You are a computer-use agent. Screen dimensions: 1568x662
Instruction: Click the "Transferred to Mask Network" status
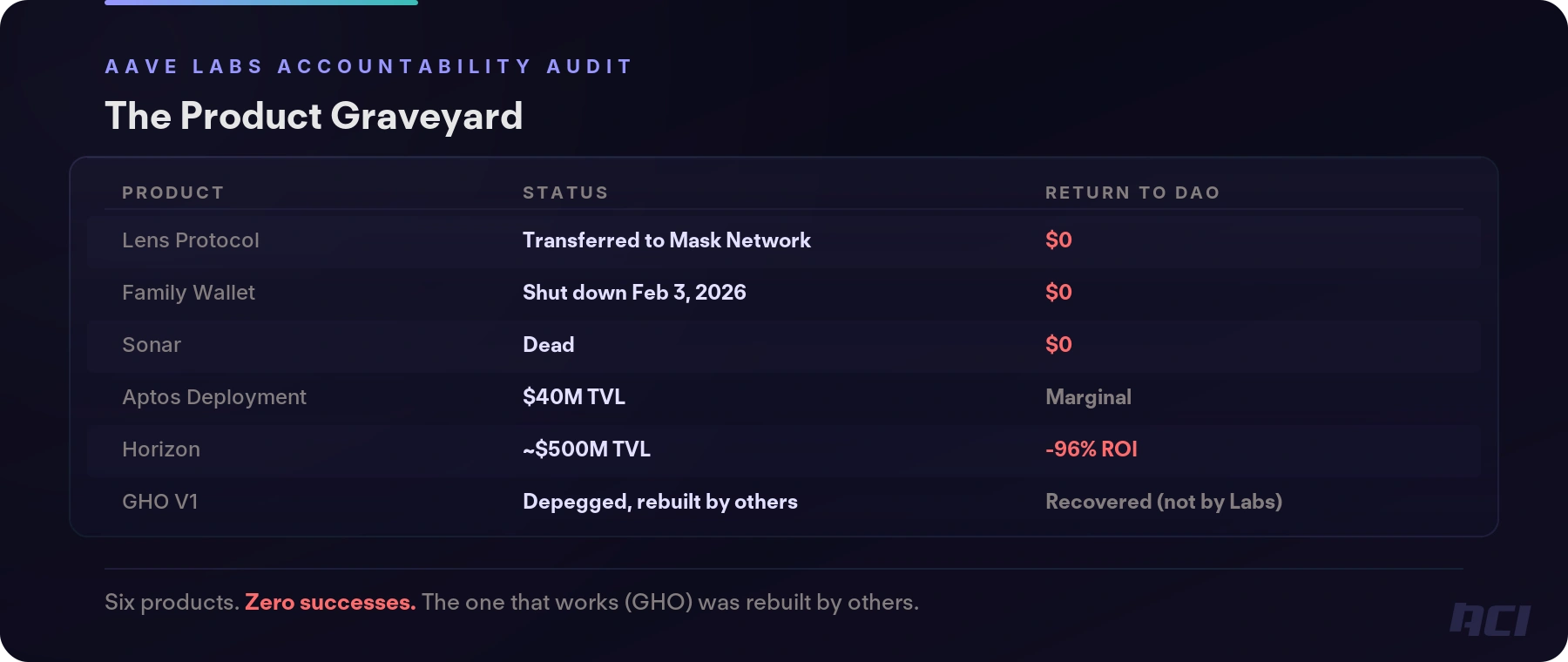pos(666,240)
